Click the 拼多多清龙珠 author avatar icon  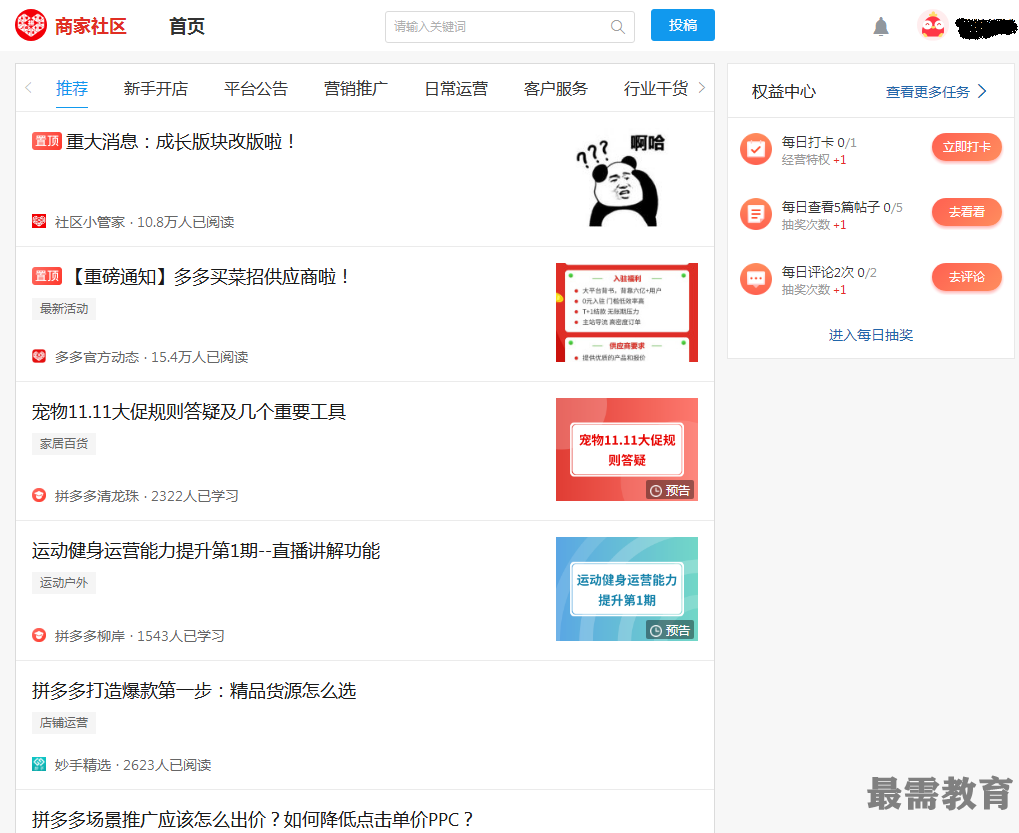(39, 495)
